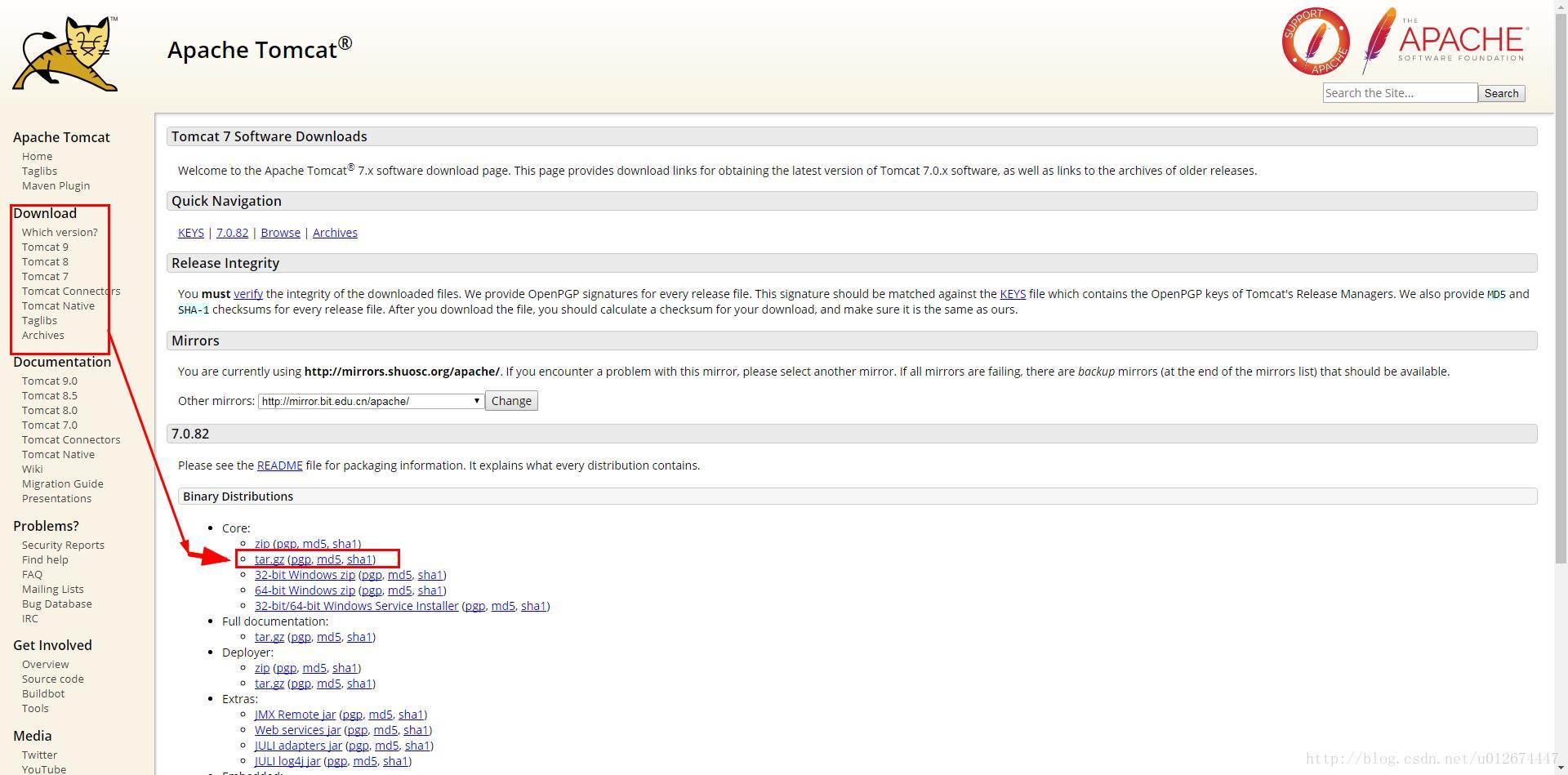Download 32-bit Windows zip
This screenshot has height=775, width=1568.
coord(305,575)
